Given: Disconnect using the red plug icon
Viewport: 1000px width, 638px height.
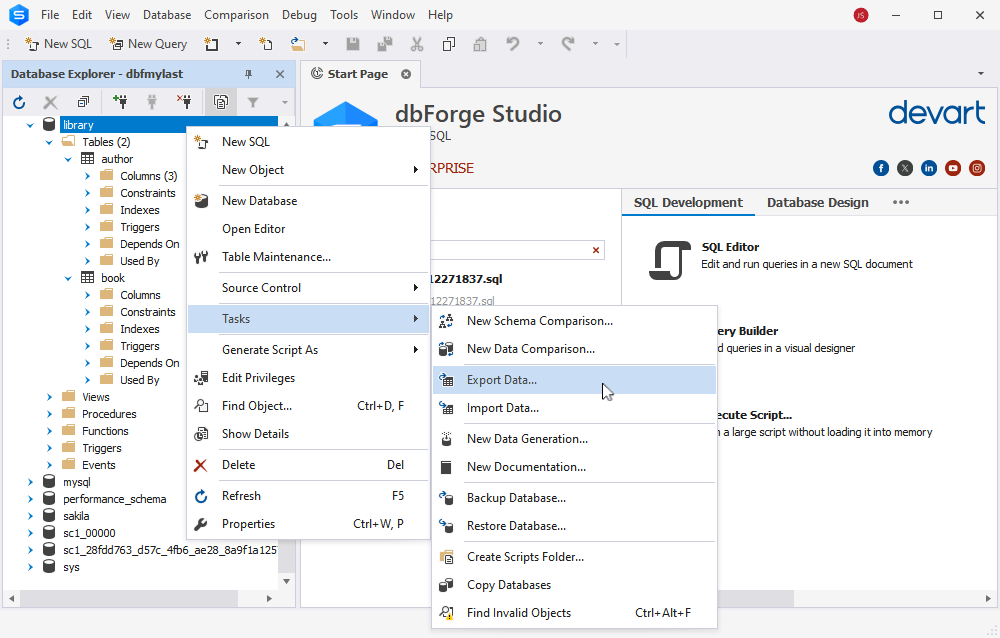Looking at the screenshot, I should click(184, 101).
